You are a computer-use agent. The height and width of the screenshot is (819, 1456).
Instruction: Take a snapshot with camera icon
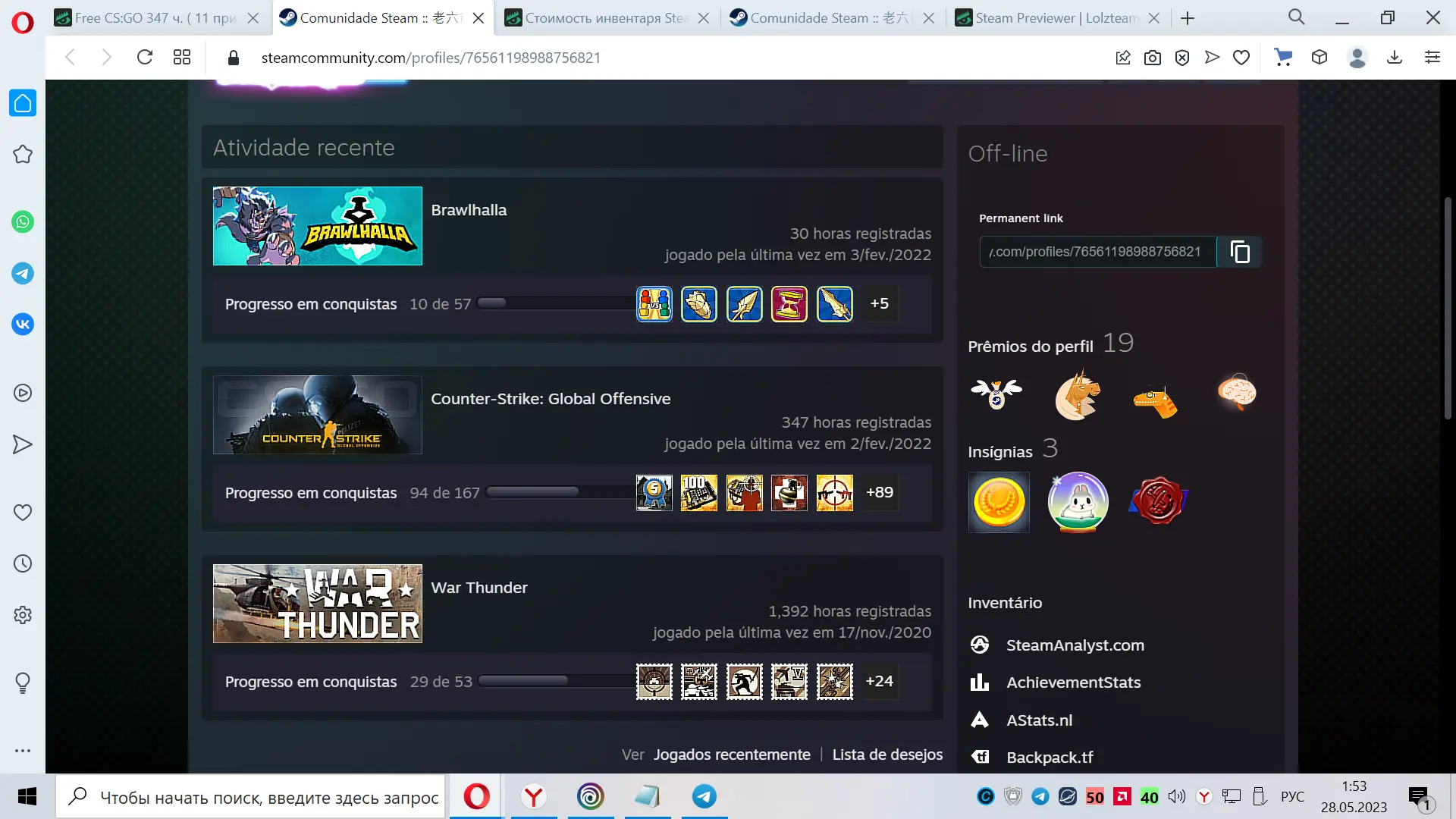[1153, 58]
